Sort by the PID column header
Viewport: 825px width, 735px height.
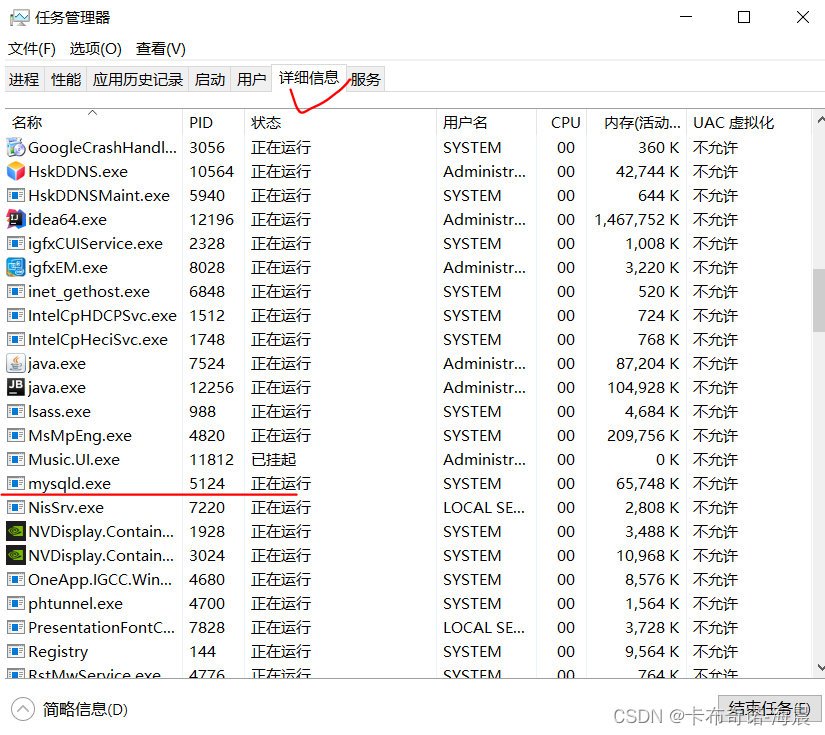pyautogui.click(x=214, y=123)
